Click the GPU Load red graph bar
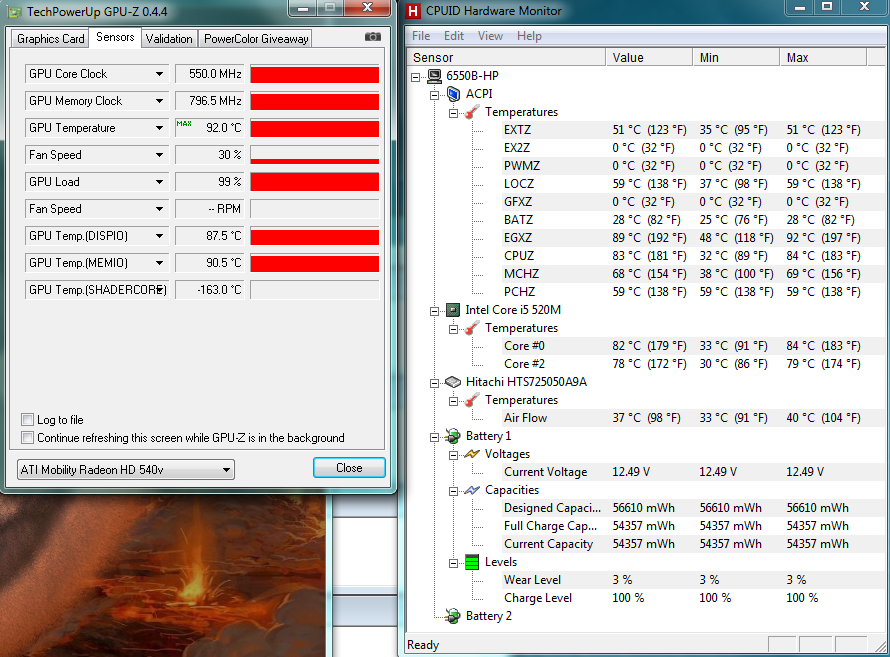This screenshot has height=657, width=890. pyautogui.click(x=314, y=182)
